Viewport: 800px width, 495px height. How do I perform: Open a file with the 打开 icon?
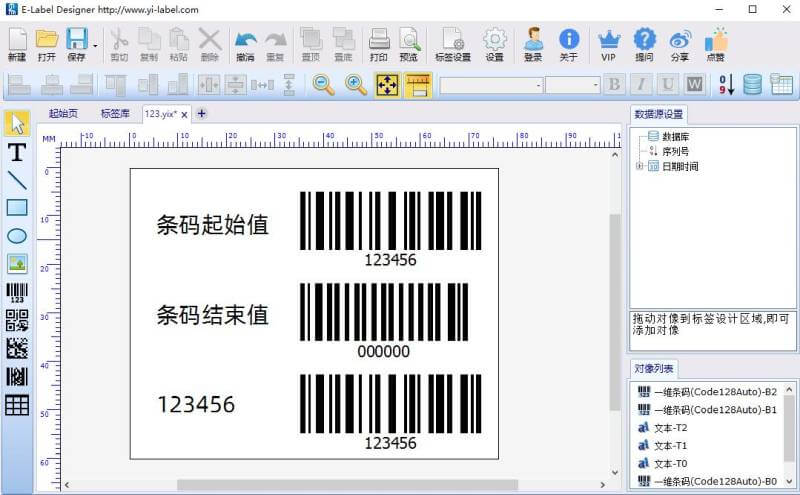[46, 44]
